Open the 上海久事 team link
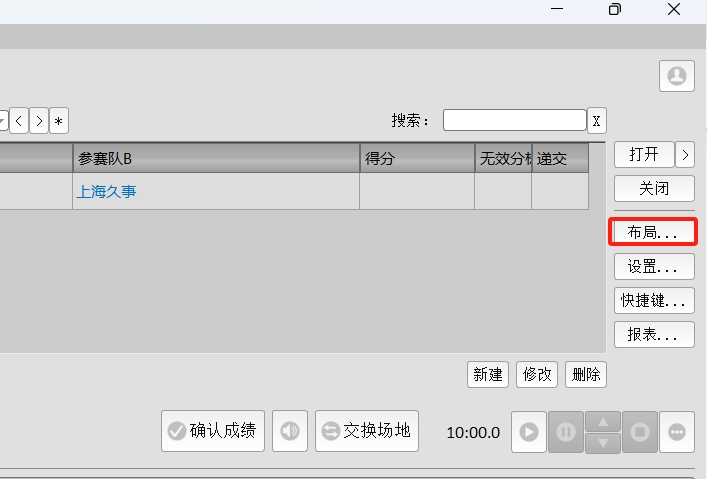This screenshot has width=707, height=479. (x=106, y=192)
